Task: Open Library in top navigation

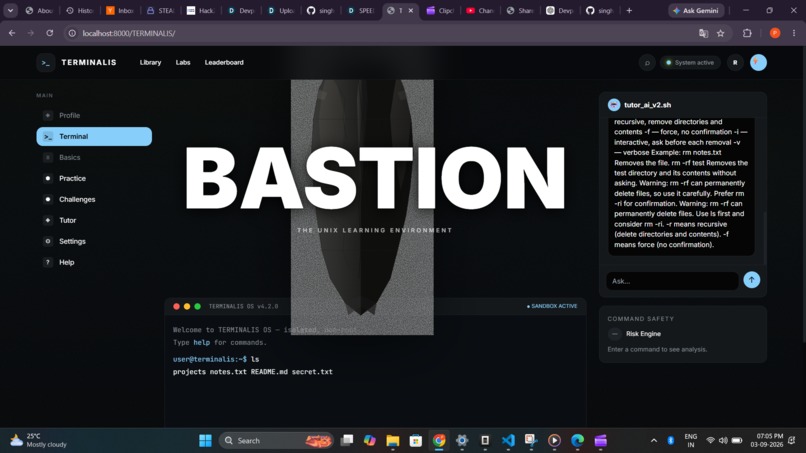Action: [x=151, y=63]
